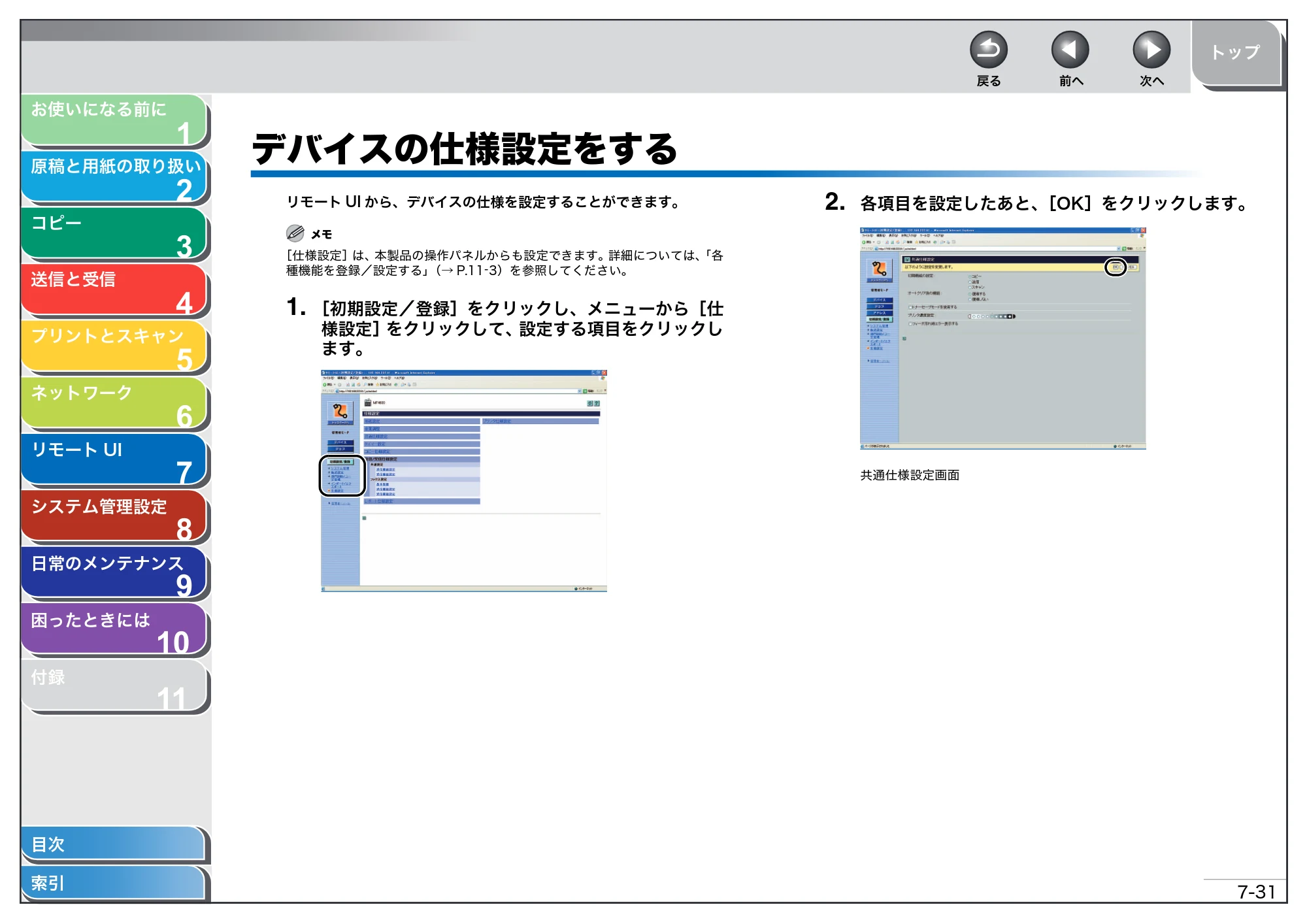This screenshot has height=924, width=1307.
Task: Open the 目次 table of contents
Action: (x=114, y=844)
